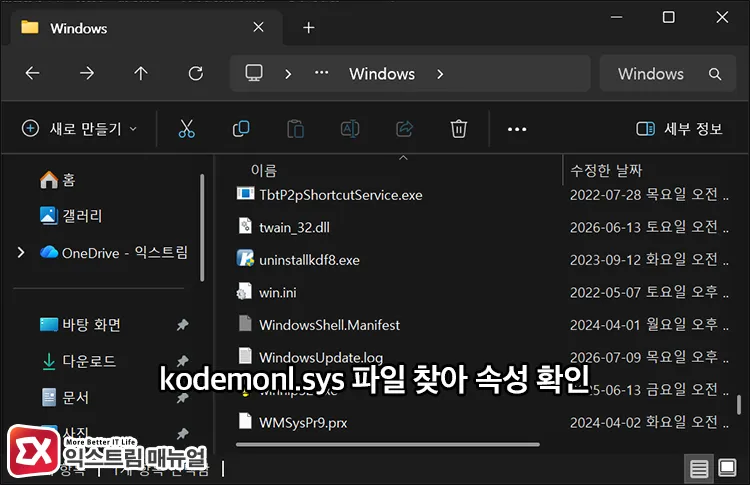Click the navigation pane scrollbar

pos(202,227)
